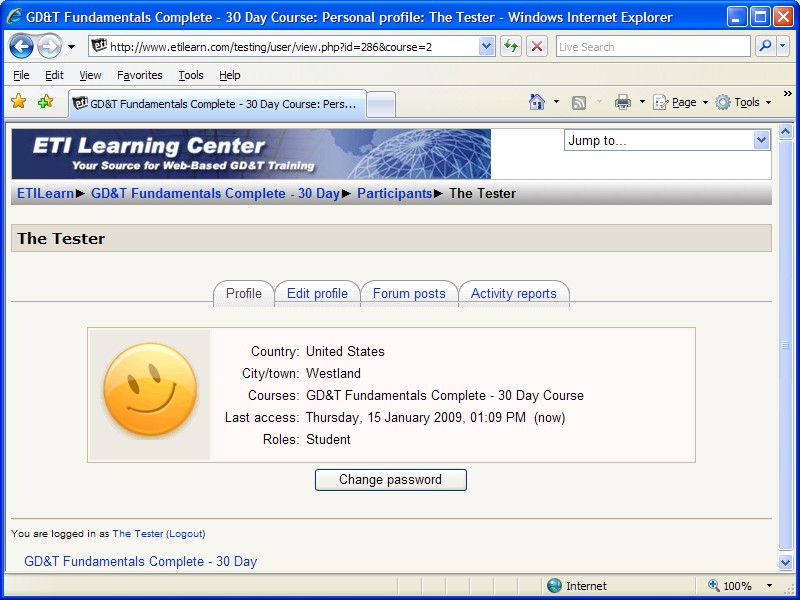Image resolution: width=800 pixels, height=600 pixels.
Task: Click the "GD&T Fundamentals Complete - 30 Day Course" text
Action: click(445, 396)
